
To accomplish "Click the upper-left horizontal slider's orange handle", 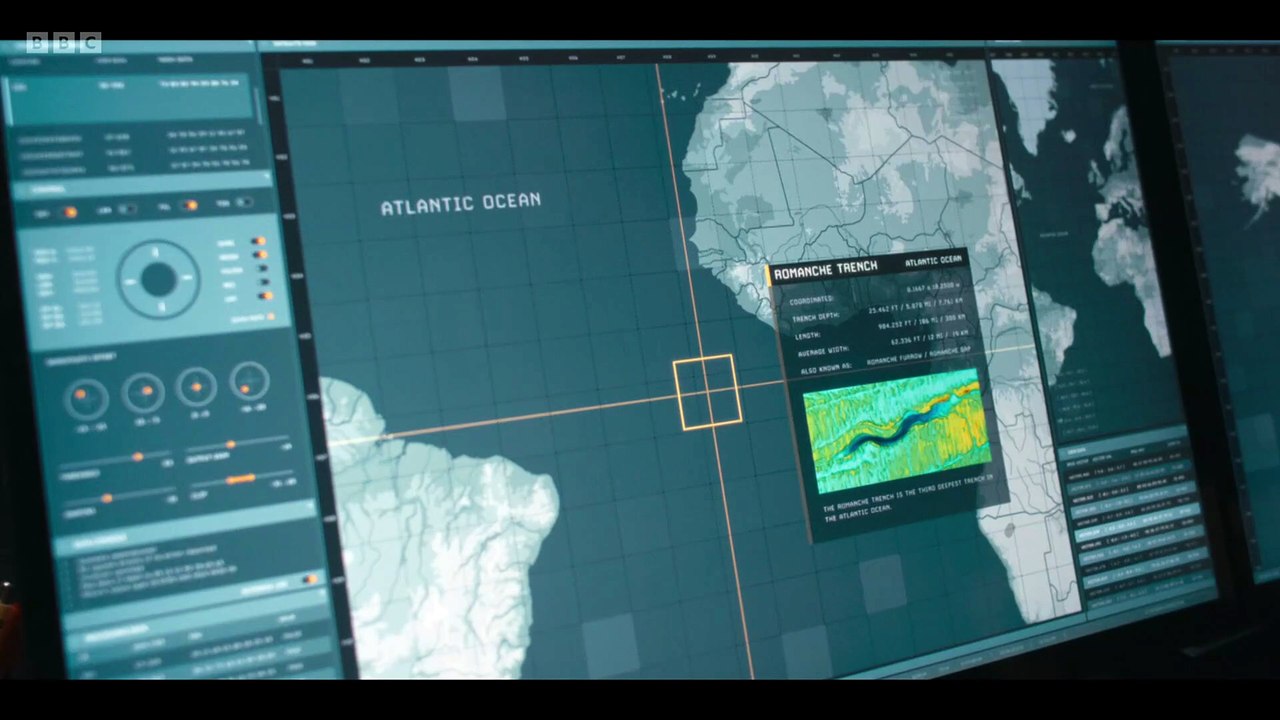I will coord(137,457).
